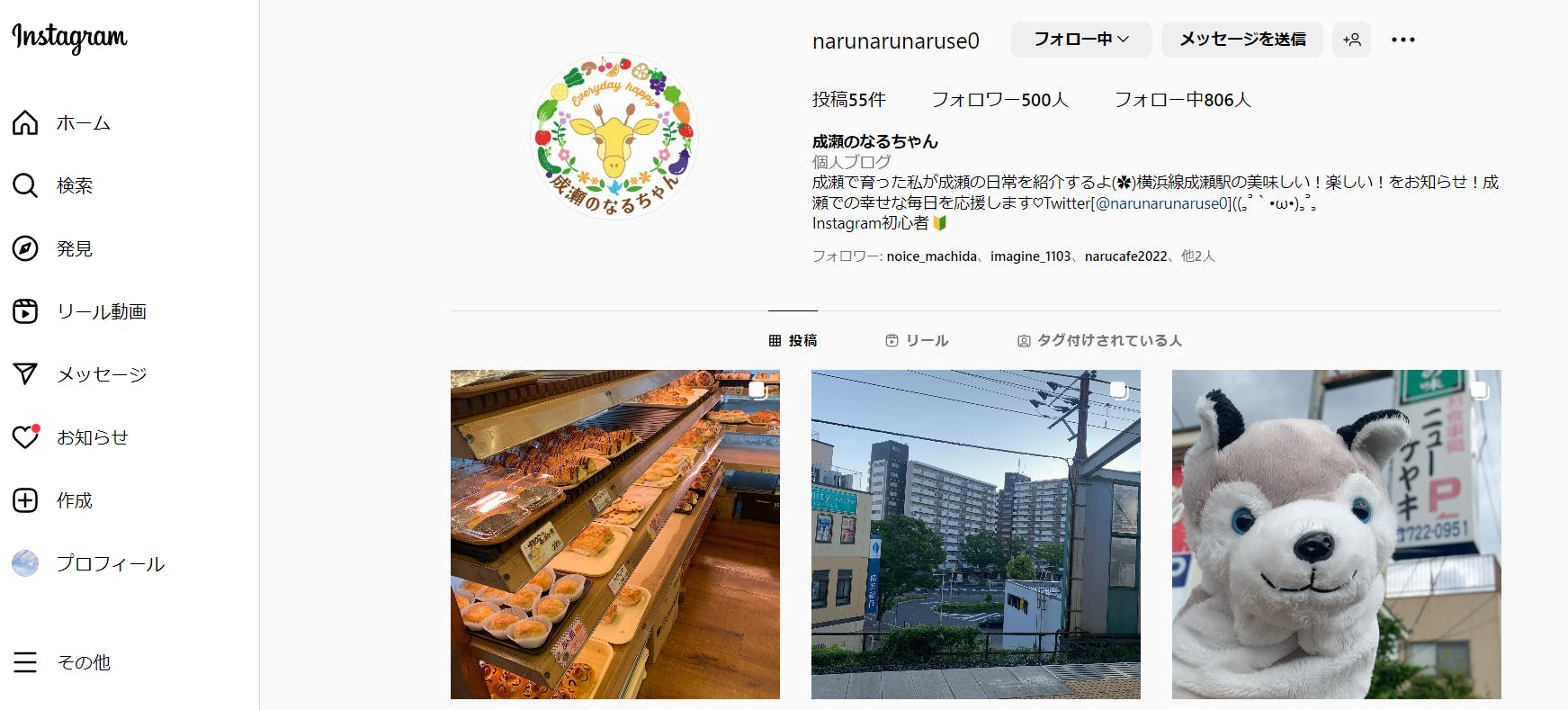
Task: Open 検索 via the magnifier icon
Action: coord(25,185)
